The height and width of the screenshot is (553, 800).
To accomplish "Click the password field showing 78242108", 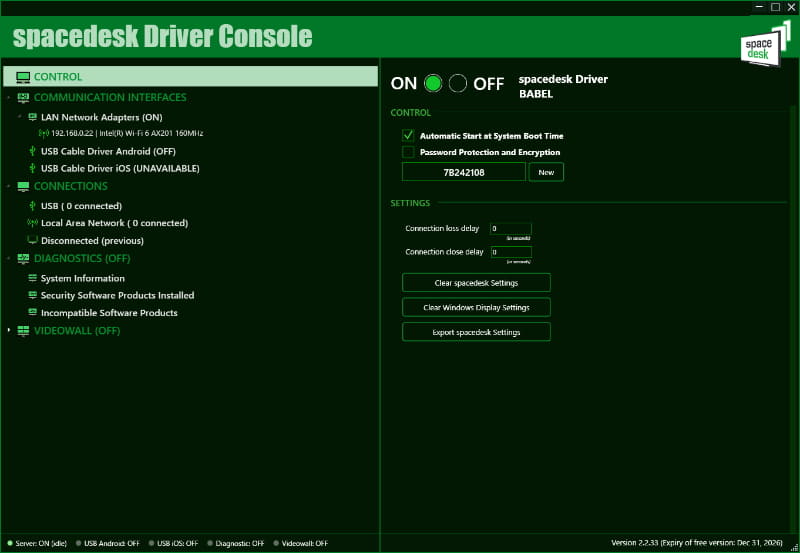I will click(464, 172).
